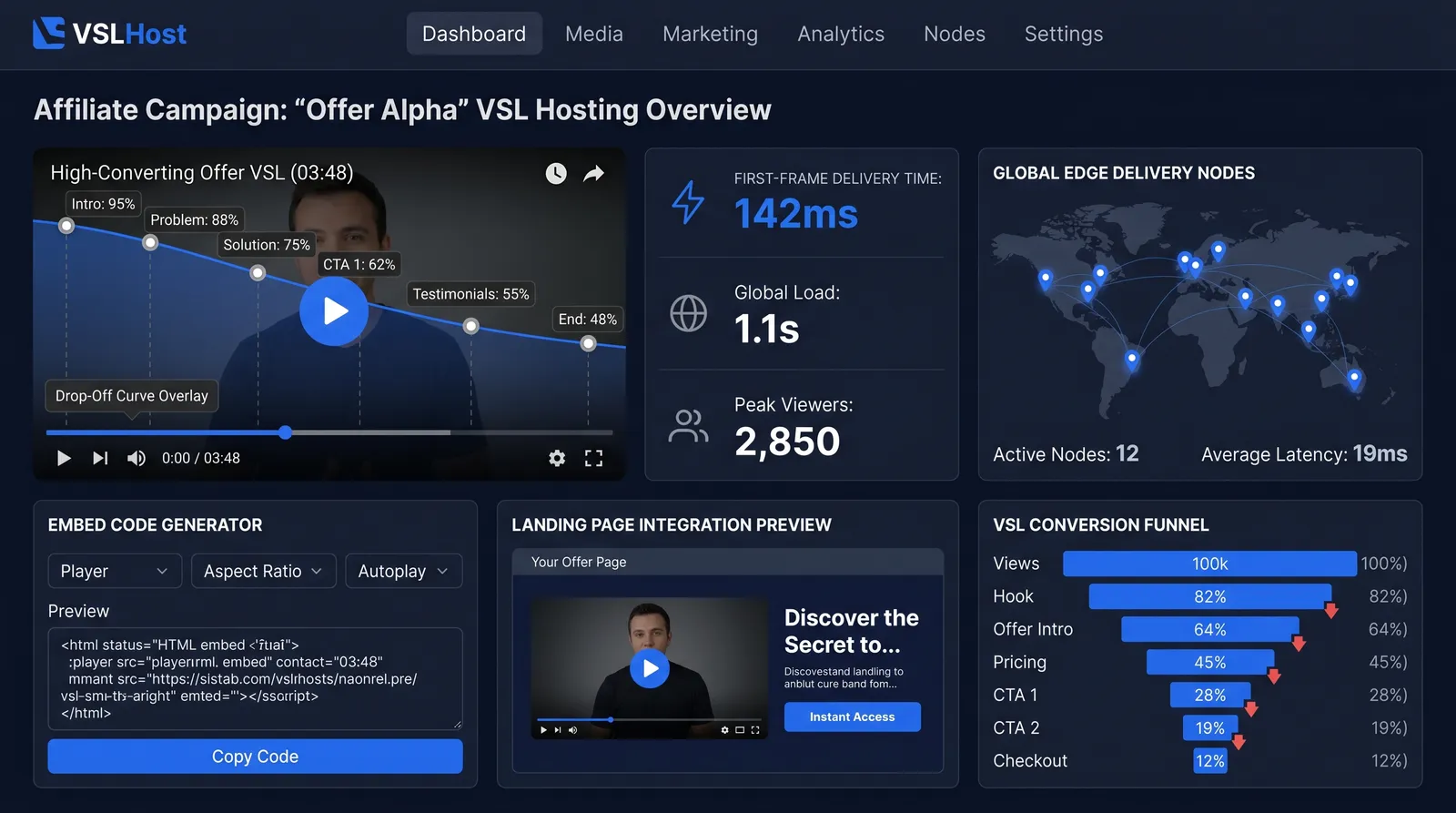The image size is (1456, 813).
Task: Play the High-Converting Offer VSL video
Action: (334, 311)
